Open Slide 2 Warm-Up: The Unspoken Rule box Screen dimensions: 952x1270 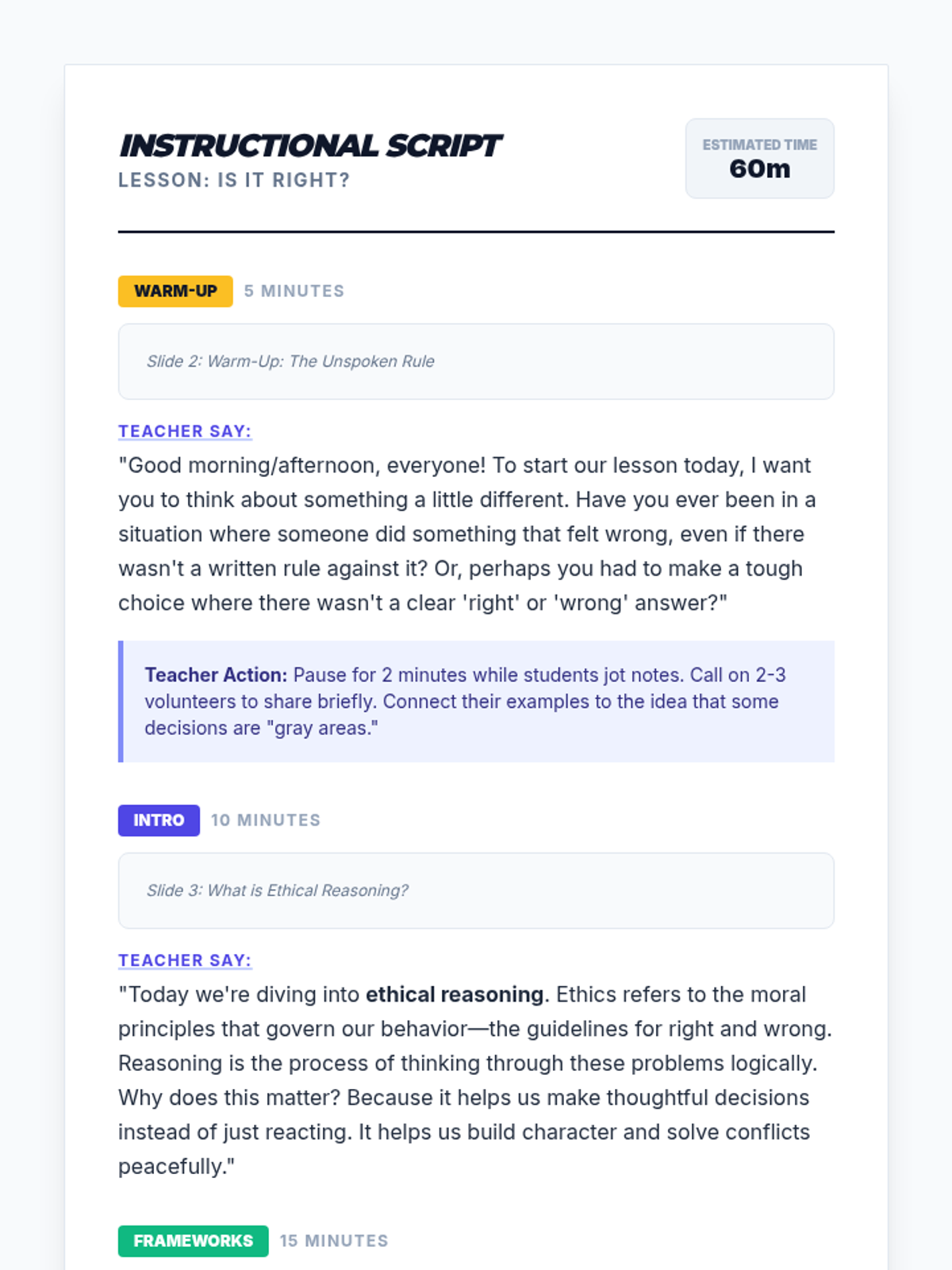(x=476, y=361)
